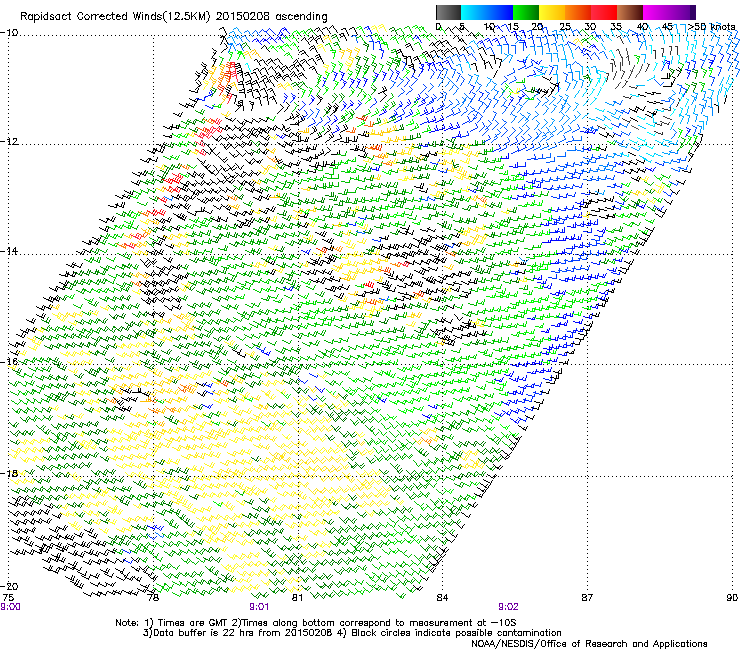
Task: Click the '87' longitude axis label
Action: click(x=587, y=598)
